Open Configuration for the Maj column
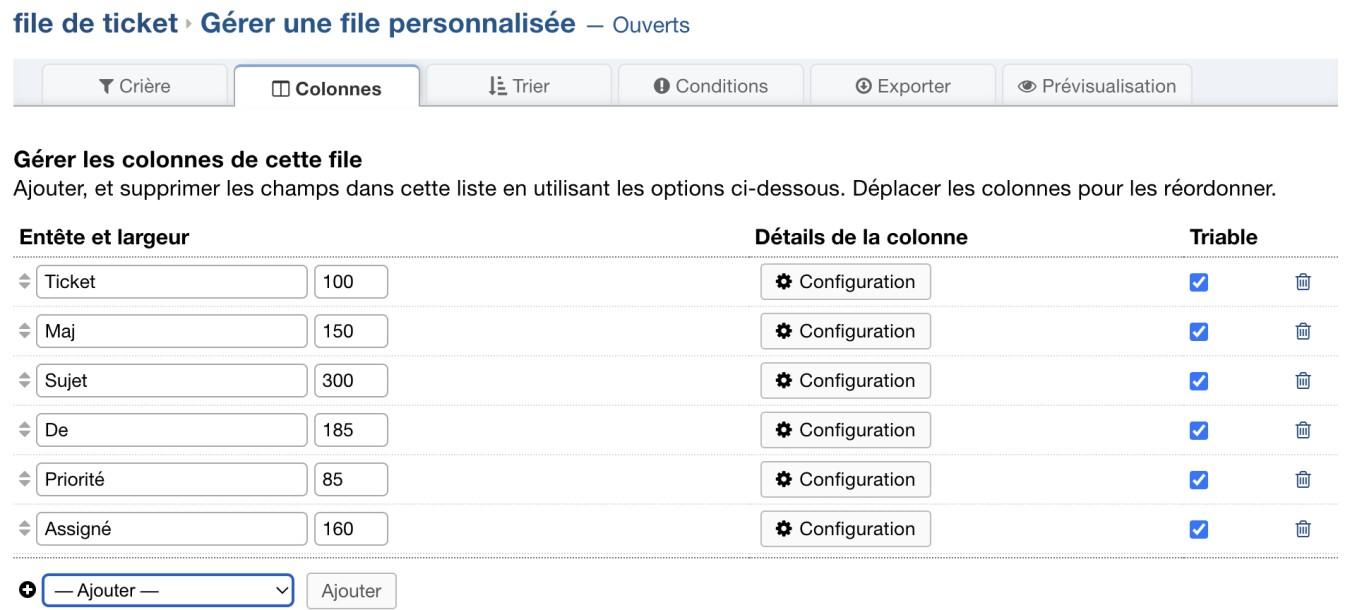The image size is (1350, 610). [x=846, y=331]
